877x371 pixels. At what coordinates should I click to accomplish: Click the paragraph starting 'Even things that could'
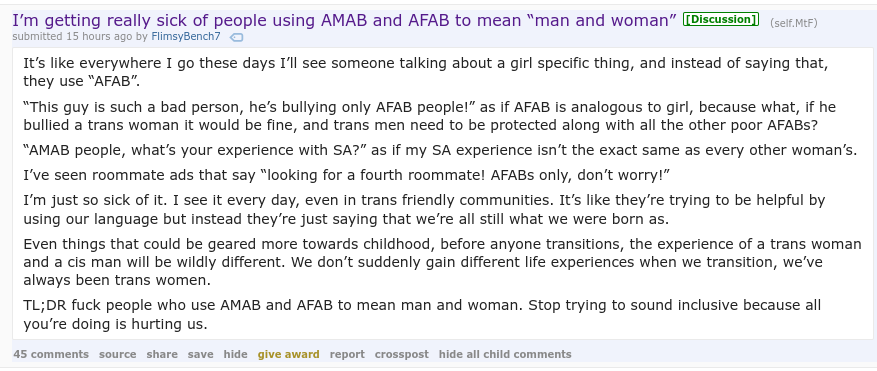pos(442,262)
